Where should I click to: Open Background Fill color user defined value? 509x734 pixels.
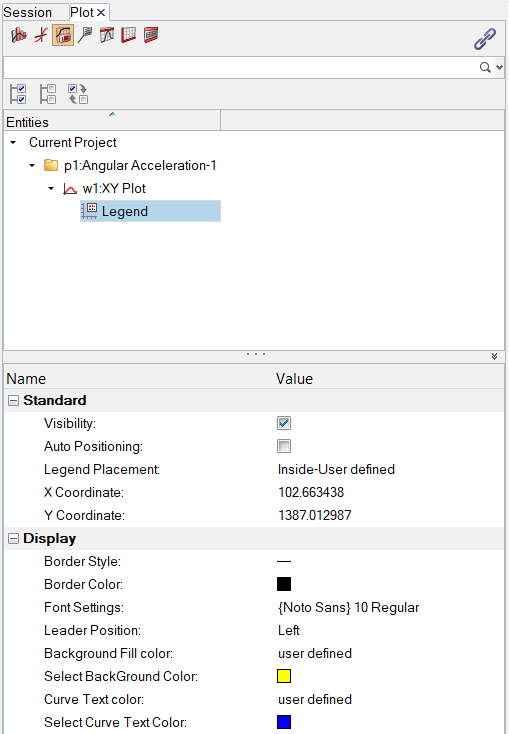(315, 653)
